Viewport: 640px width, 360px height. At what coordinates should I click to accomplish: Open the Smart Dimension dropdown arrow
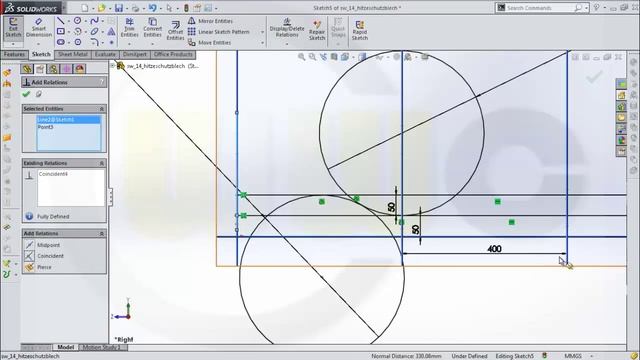pos(39,44)
